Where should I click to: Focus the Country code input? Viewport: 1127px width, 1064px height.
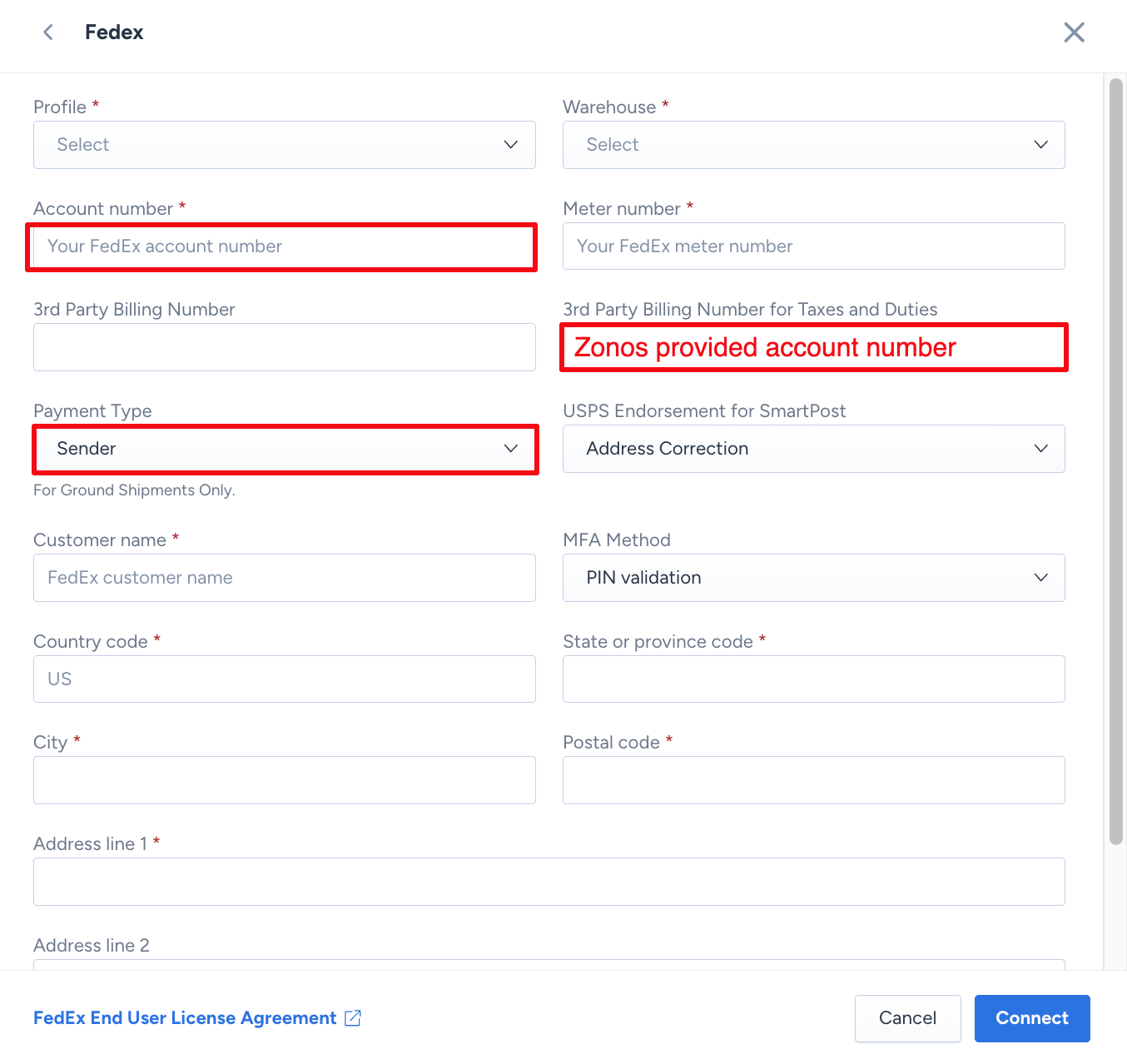pos(284,679)
